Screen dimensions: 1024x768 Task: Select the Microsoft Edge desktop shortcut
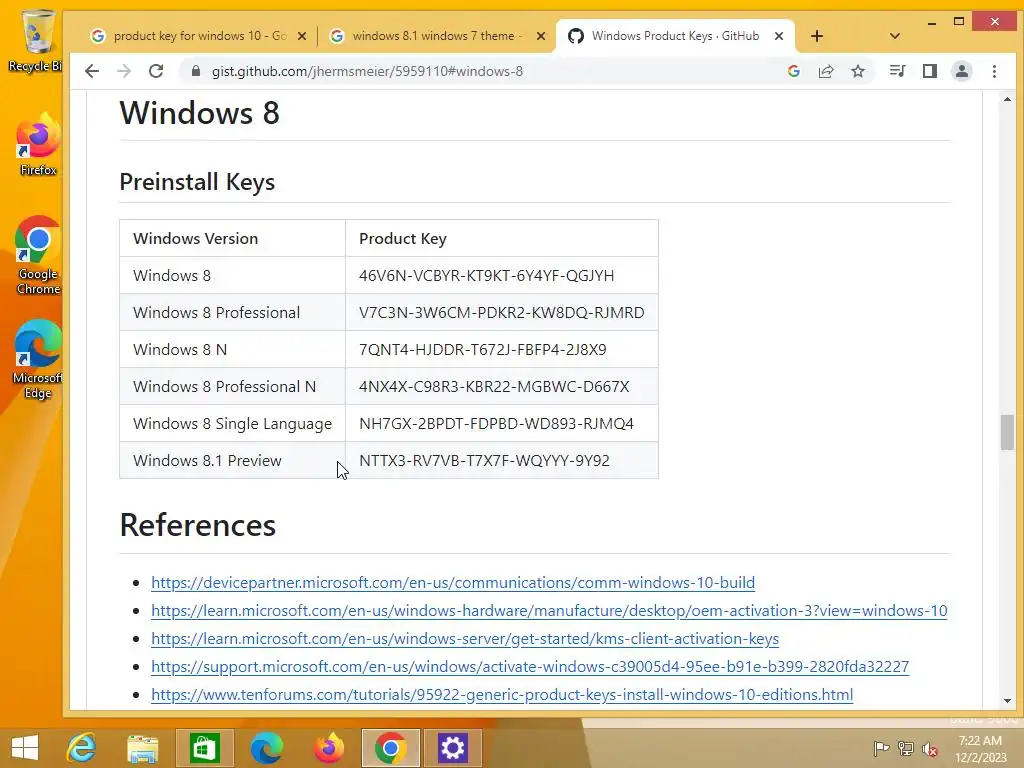pyautogui.click(x=38, y=359)
